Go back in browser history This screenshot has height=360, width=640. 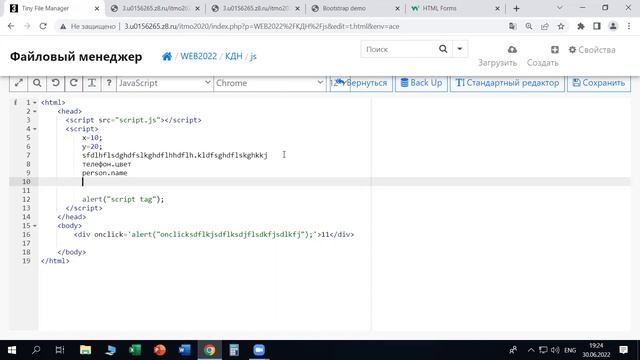pyautogui.click(x=11, y=26)
